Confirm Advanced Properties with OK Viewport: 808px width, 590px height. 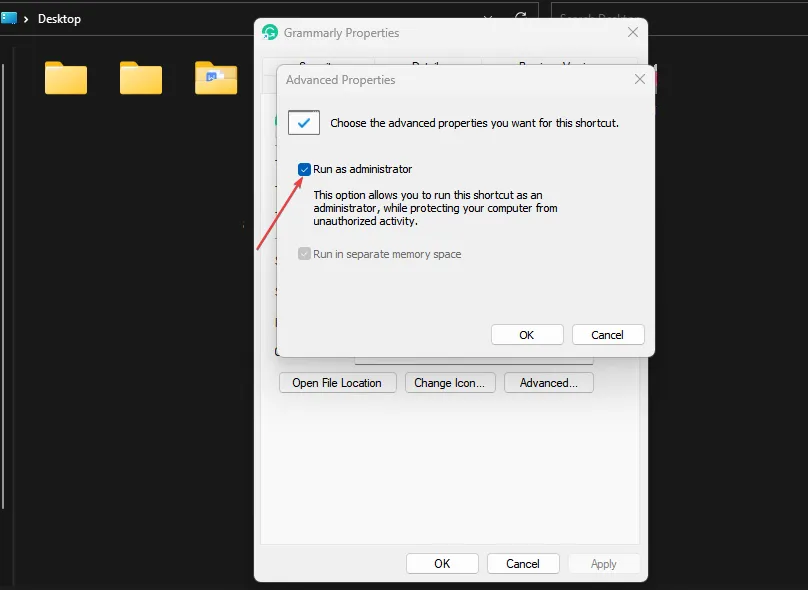(x=527, y=335)
